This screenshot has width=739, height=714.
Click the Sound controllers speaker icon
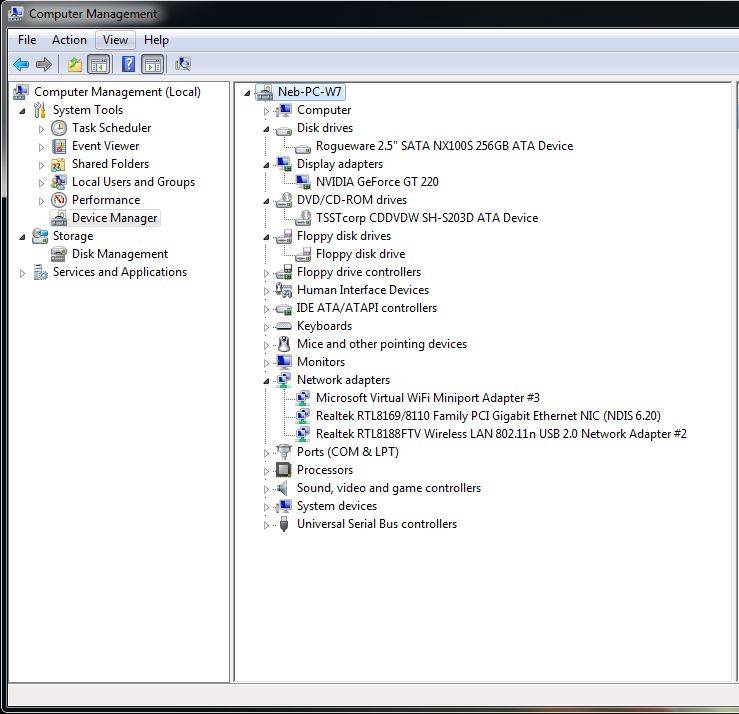pyautogui.click(x=282, y=488)
